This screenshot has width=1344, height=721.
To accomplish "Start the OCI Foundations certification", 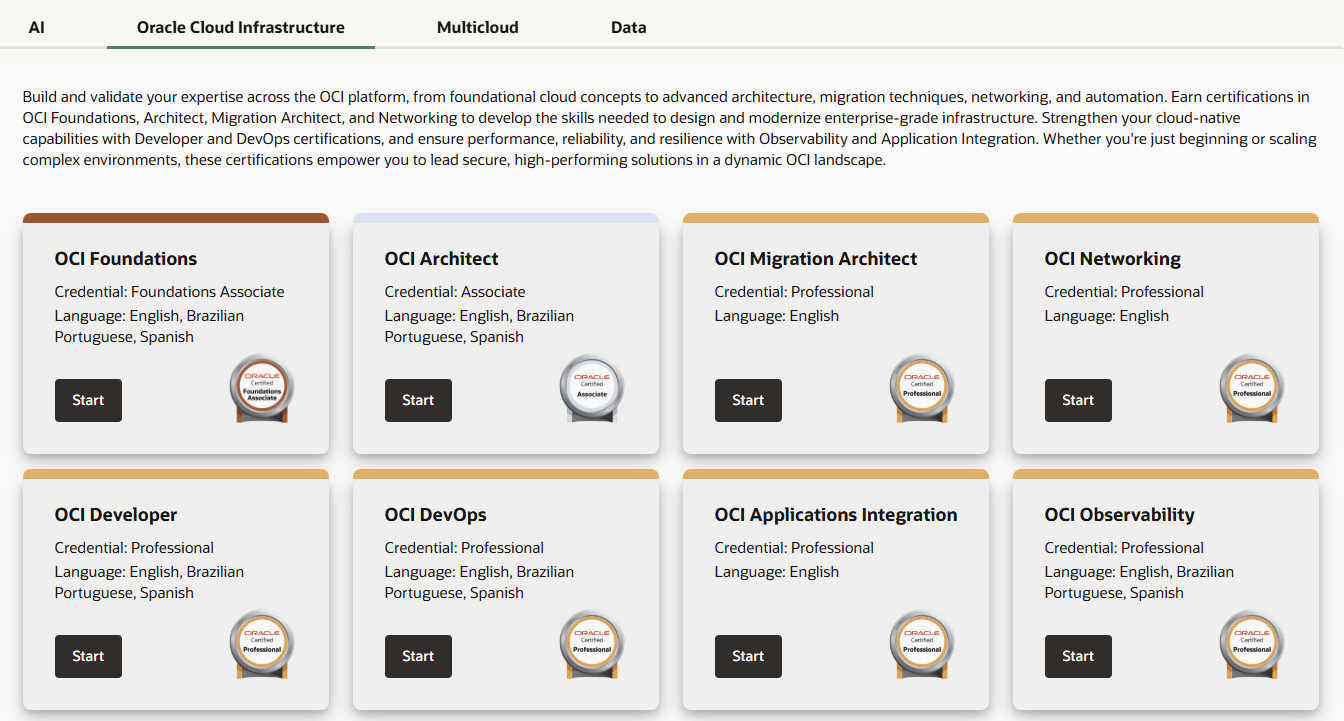I will [88, 400].
